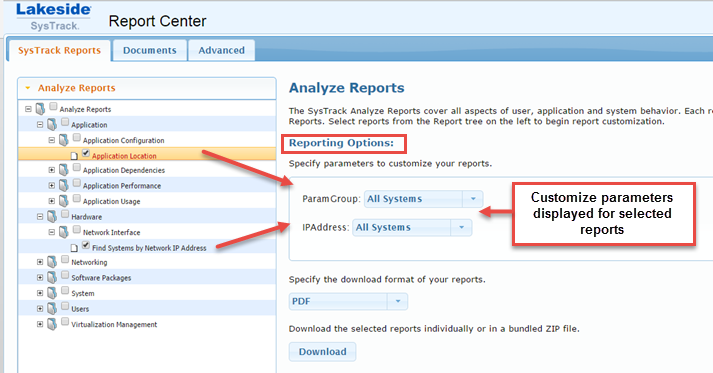Click the folder icon next to Networking
Viewport: 713px width, 373px height.
pos(52,262)
